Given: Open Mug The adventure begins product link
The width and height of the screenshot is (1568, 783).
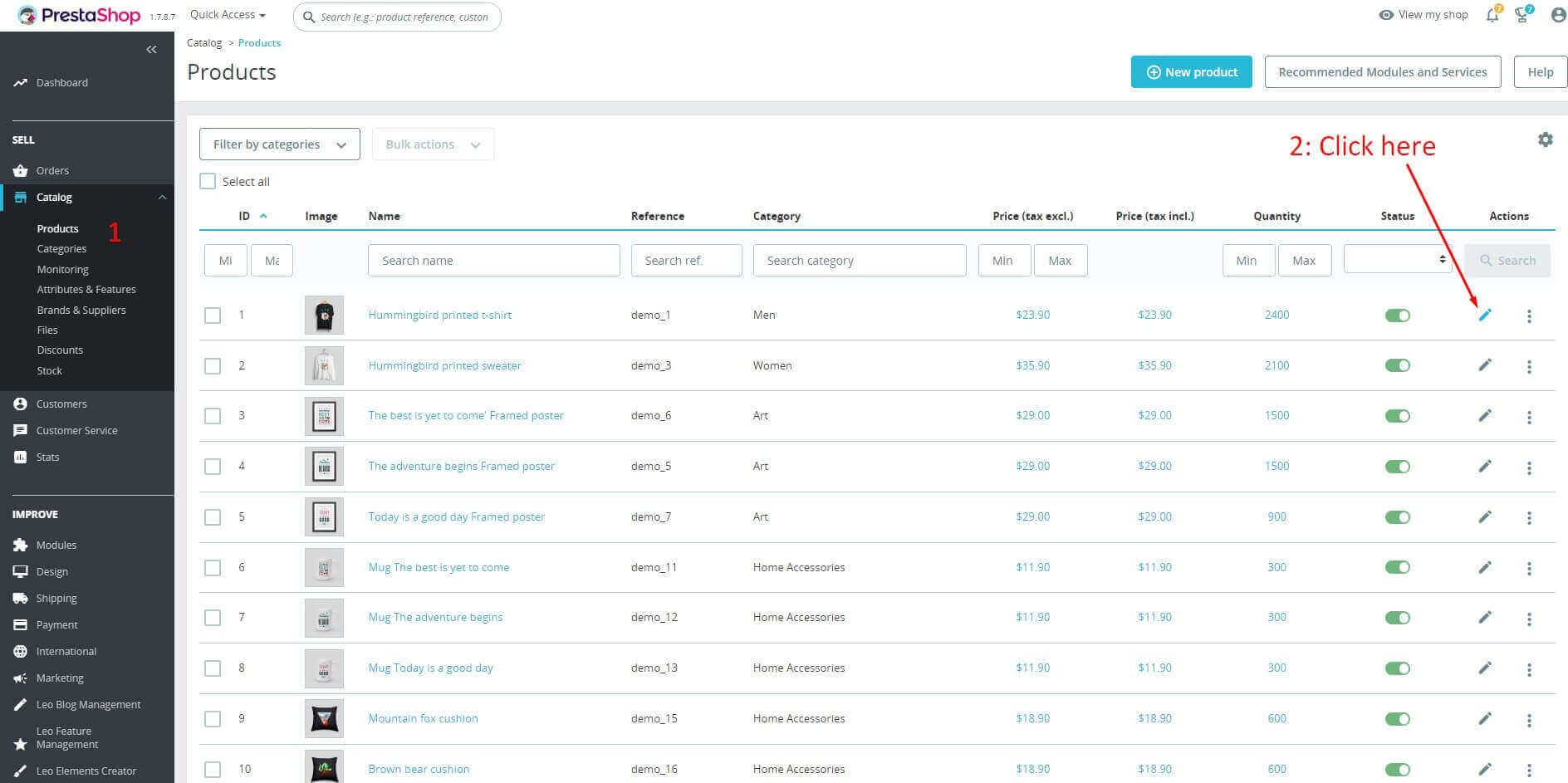Looking at the screenshot, I should click(x=435, y=617).
